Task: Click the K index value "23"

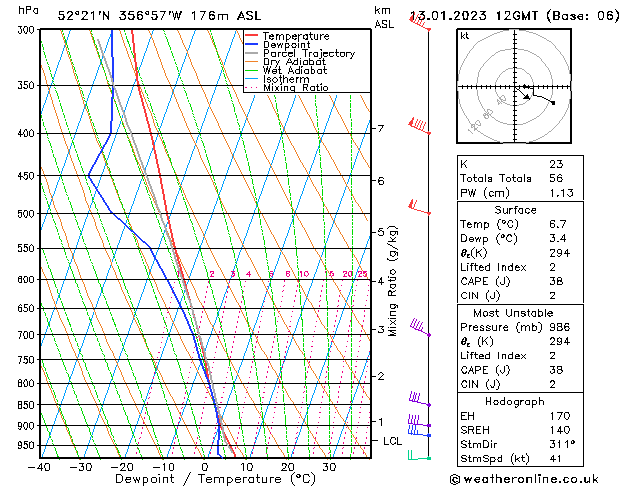Action: pos(556,164)
